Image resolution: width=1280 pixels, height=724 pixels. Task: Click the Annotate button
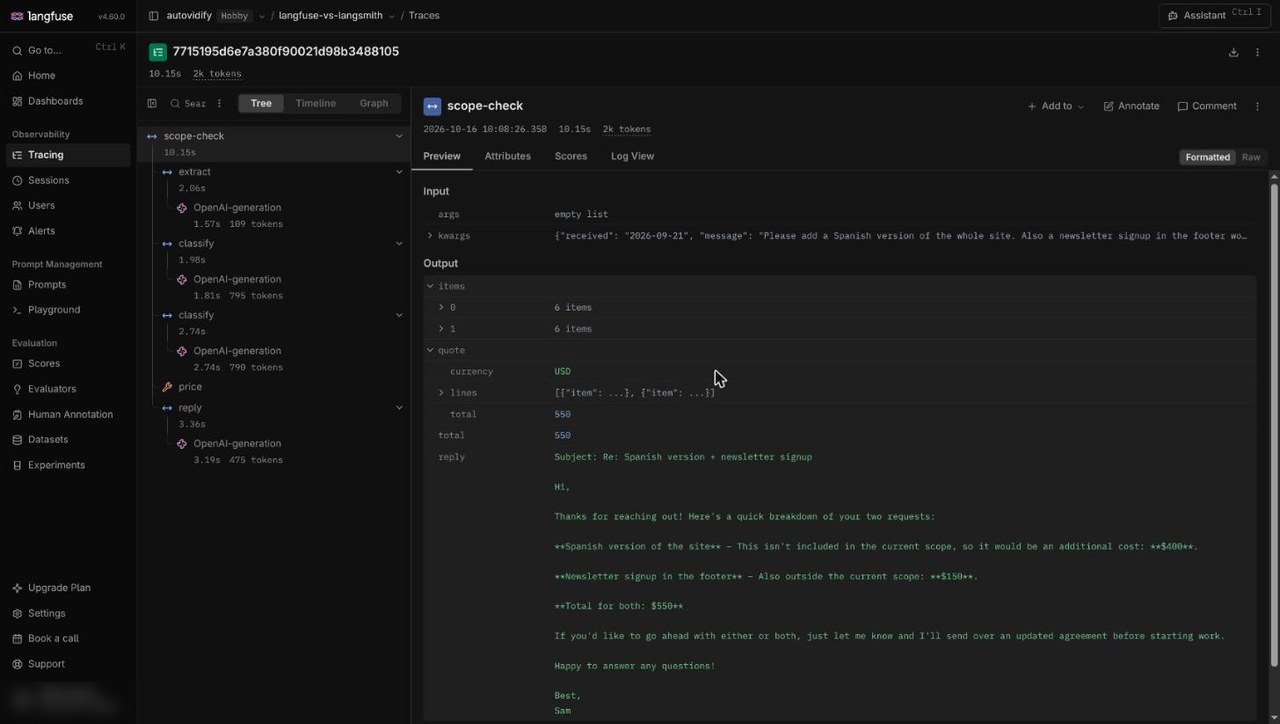click(1131, 106)
